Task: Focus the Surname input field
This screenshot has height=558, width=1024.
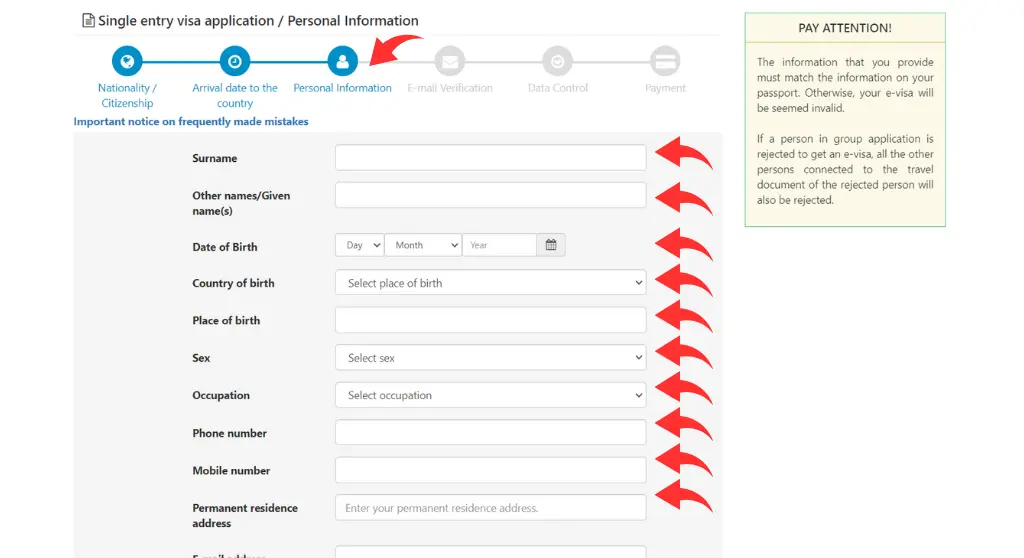Action: [x=490, y=157]
